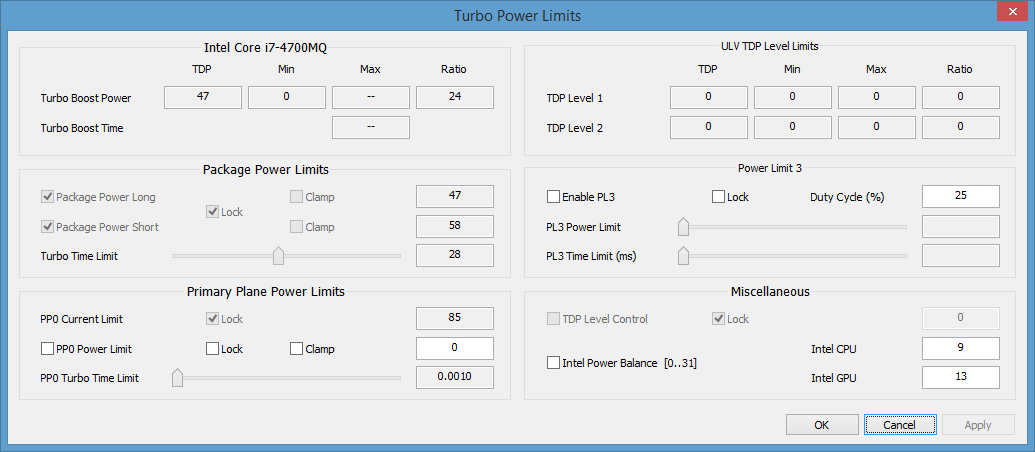
Task: Enable the Intel Power Balance checkbox
Action: click(553, 363)
